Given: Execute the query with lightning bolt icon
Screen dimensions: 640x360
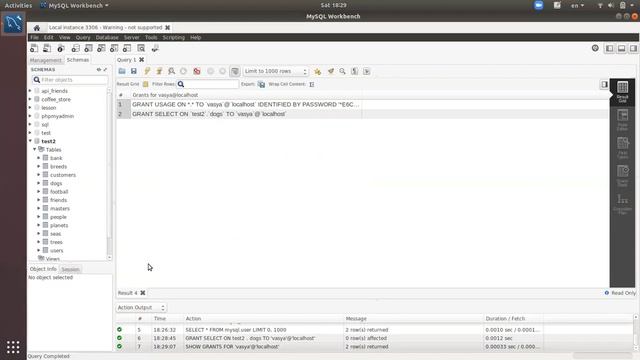Looking at the screenshot, I should [x=147, y=71].
